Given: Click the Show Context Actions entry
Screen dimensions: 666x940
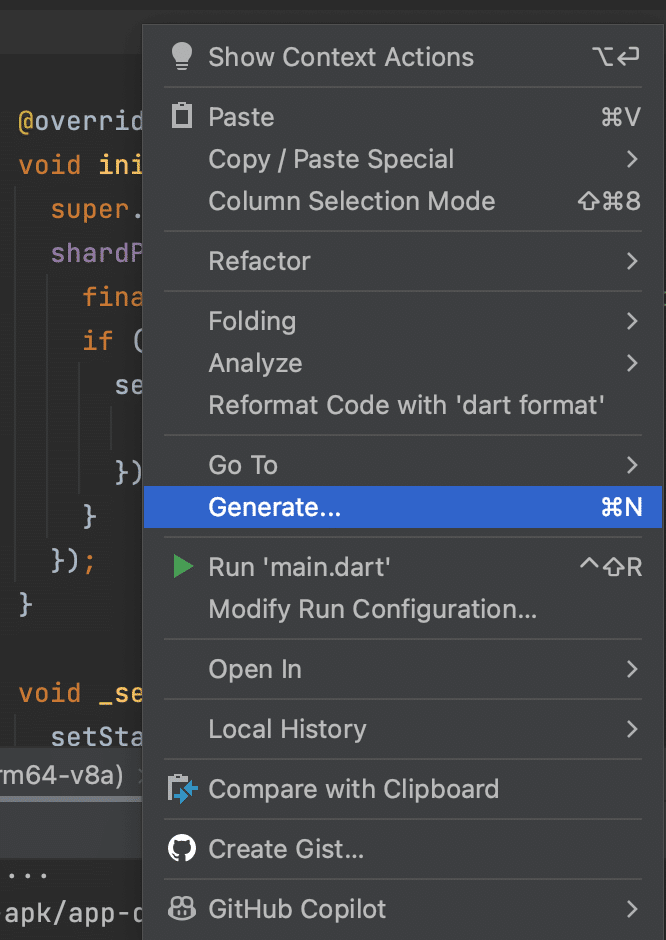Looking at the screenshot, I should (x=341, y=57).
